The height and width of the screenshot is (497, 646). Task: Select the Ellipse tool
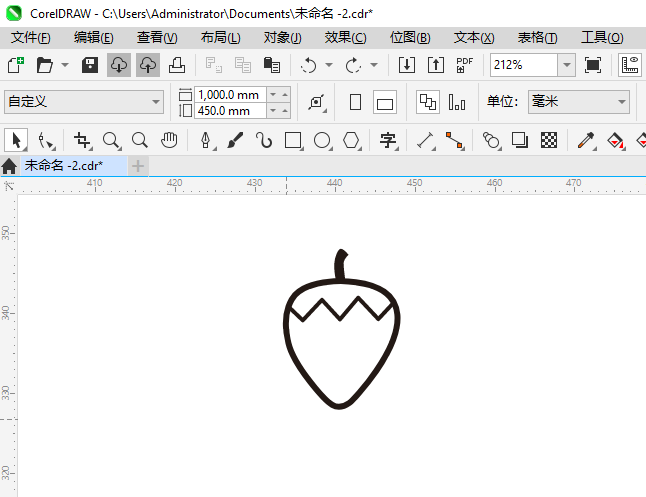point(322,140)
